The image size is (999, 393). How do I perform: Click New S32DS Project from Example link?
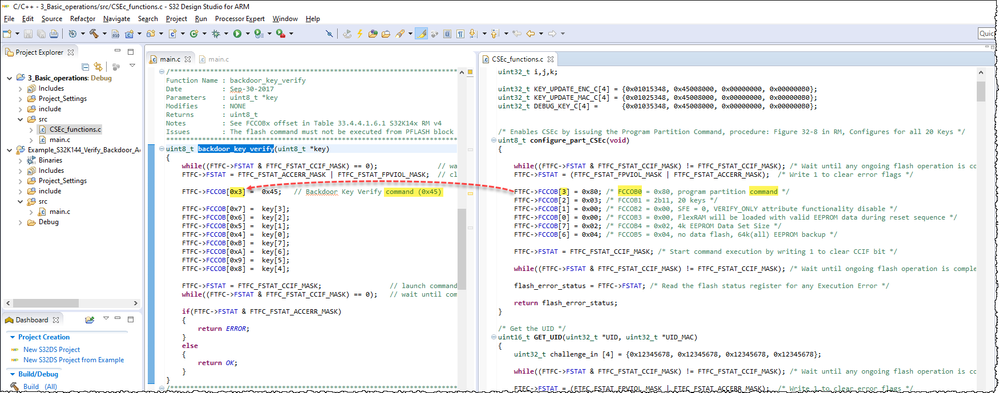[73, 360]
